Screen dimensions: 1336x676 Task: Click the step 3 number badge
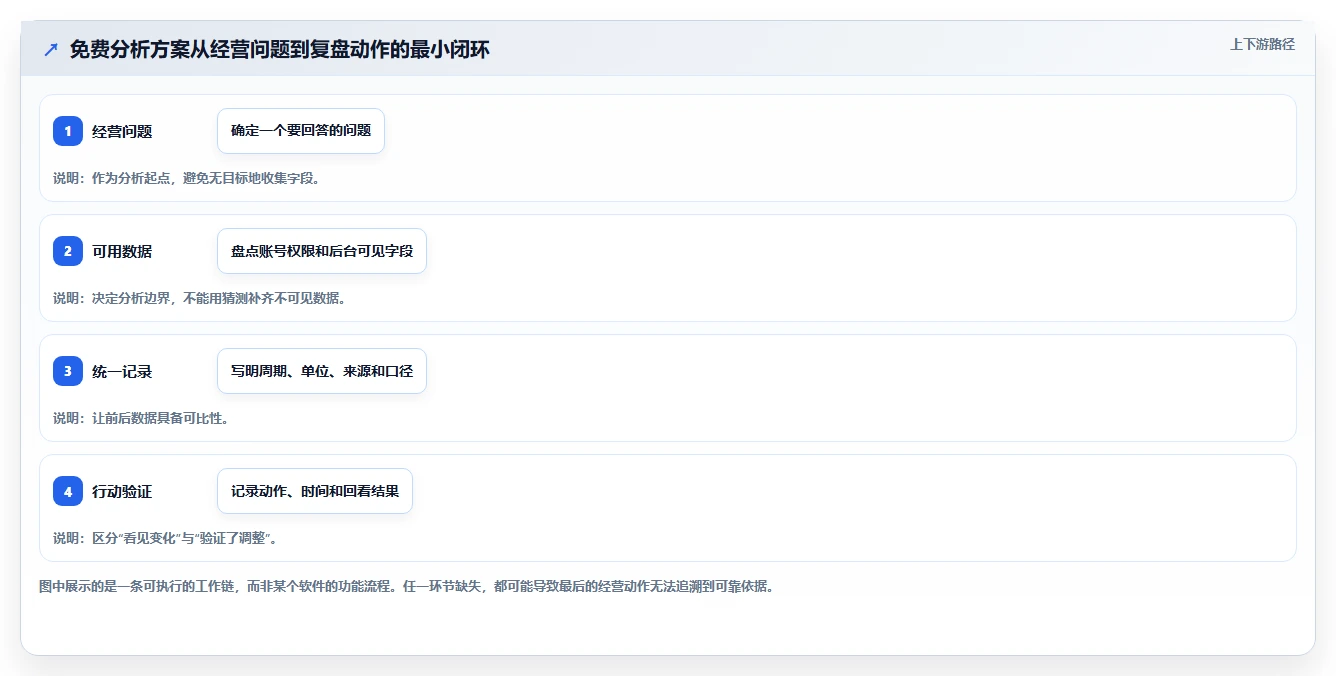click(68, 371)
